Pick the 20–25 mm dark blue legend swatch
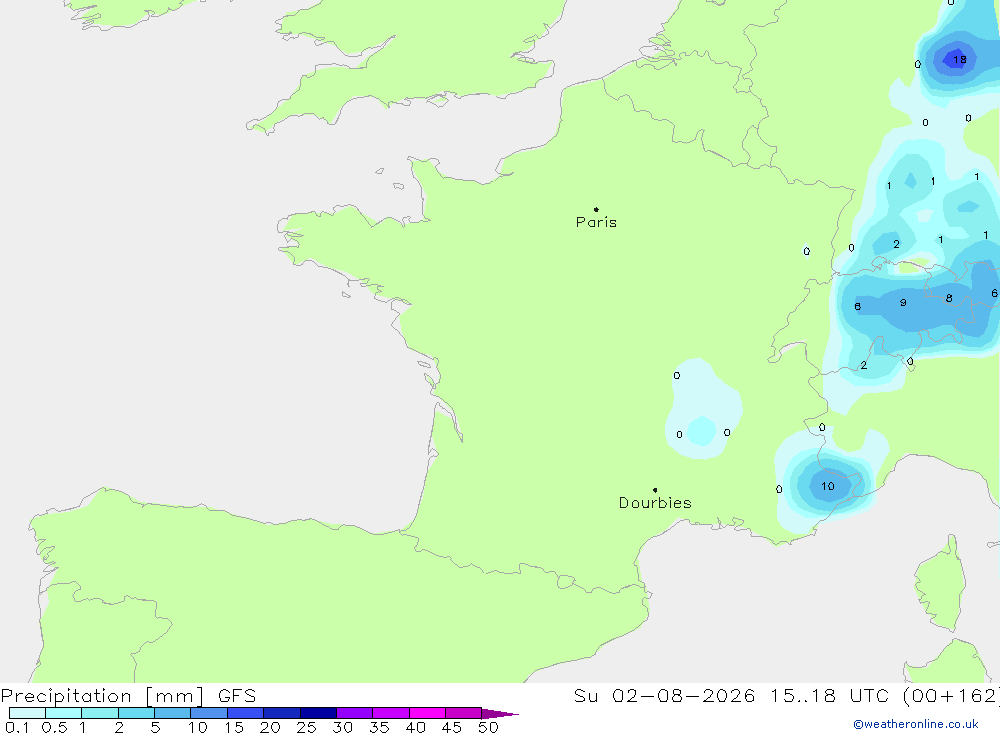1000x733 pixels. [x=282, y=713]
